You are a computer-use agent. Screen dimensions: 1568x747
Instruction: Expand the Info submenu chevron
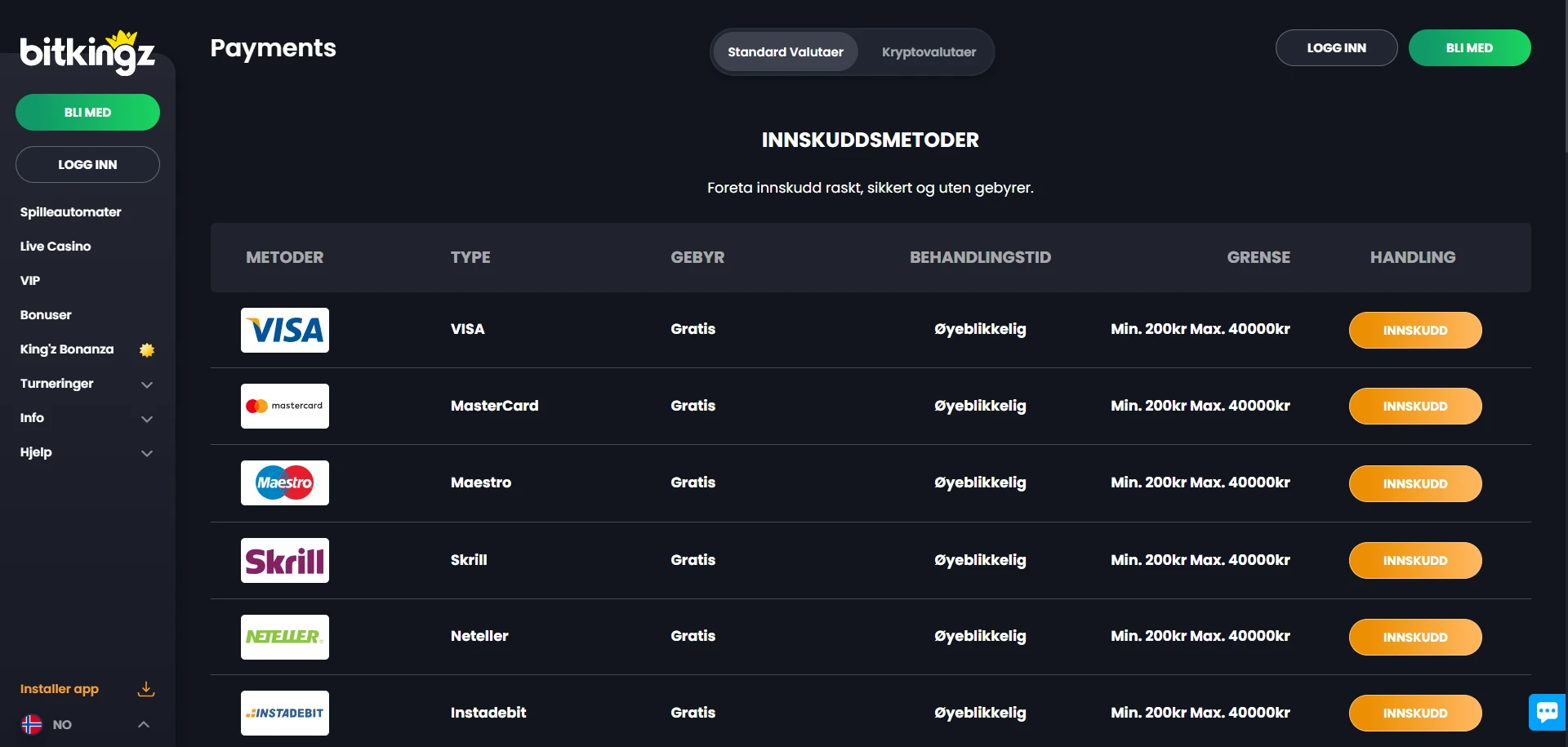click(147, 418)
